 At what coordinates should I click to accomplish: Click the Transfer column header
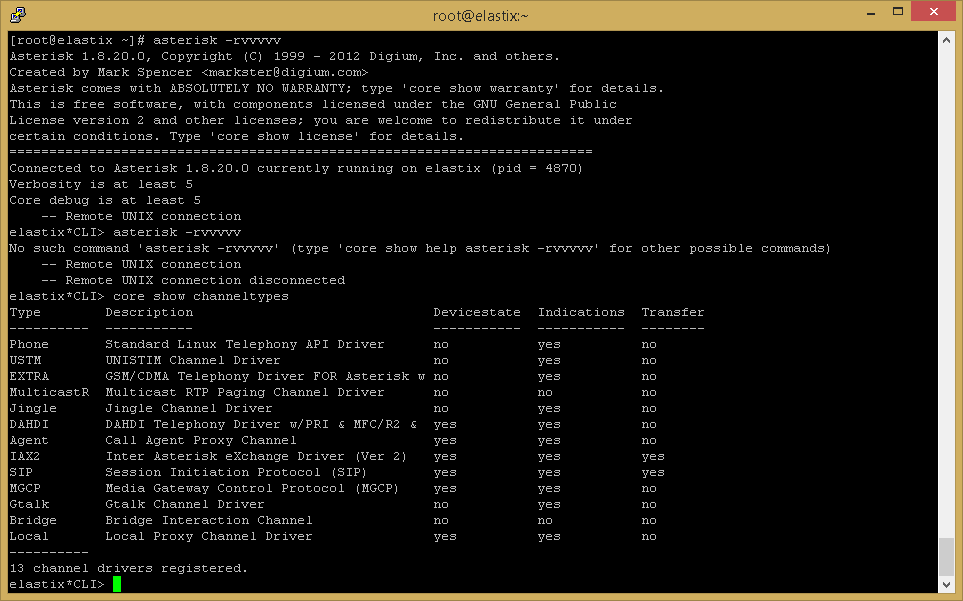tap(672, 312)
